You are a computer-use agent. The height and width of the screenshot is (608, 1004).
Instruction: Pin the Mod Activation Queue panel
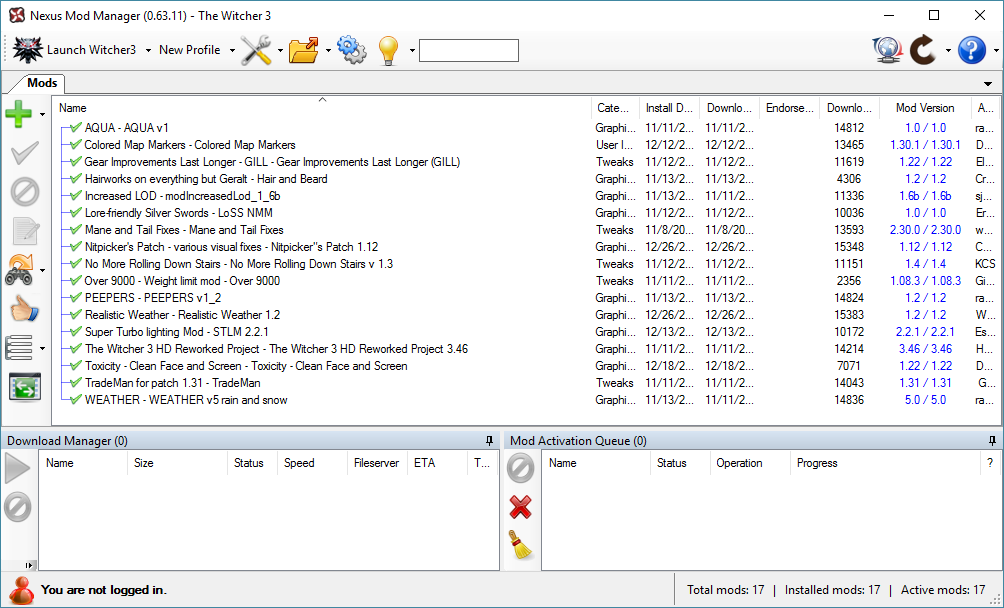pos(992,440)
